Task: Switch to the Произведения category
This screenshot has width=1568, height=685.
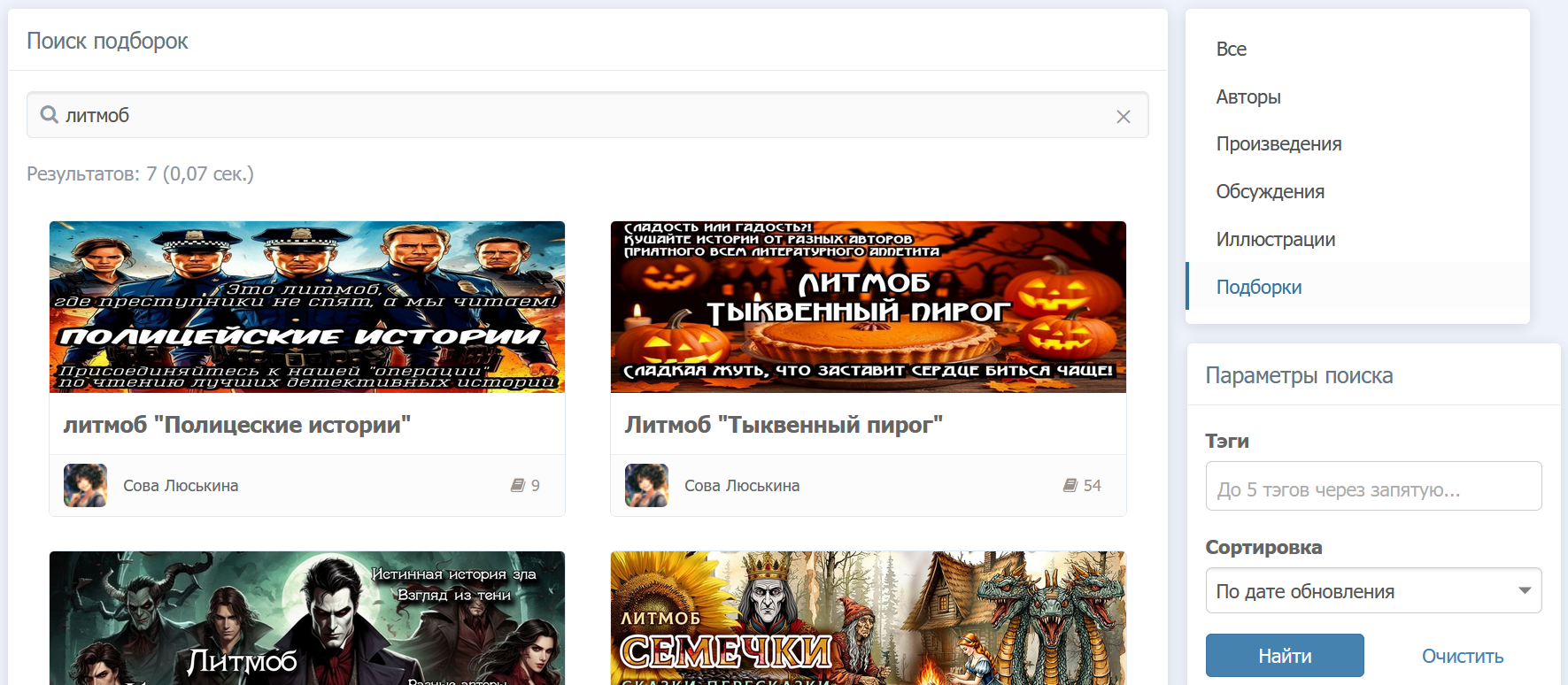Action: click(1278, 144)
